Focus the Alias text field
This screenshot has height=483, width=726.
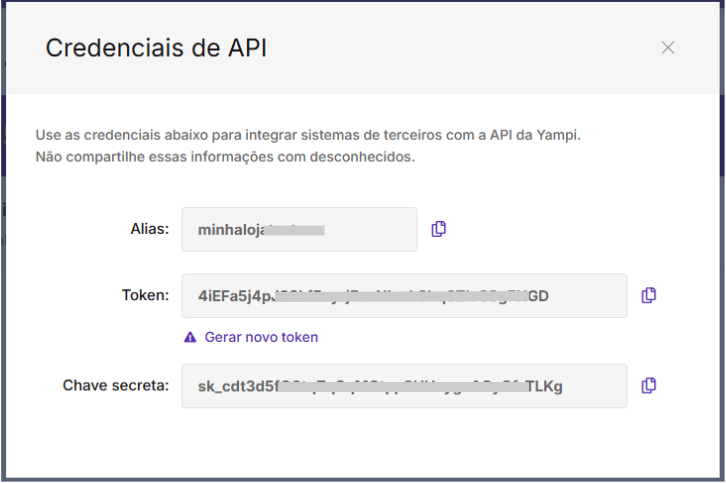(299, 229)
